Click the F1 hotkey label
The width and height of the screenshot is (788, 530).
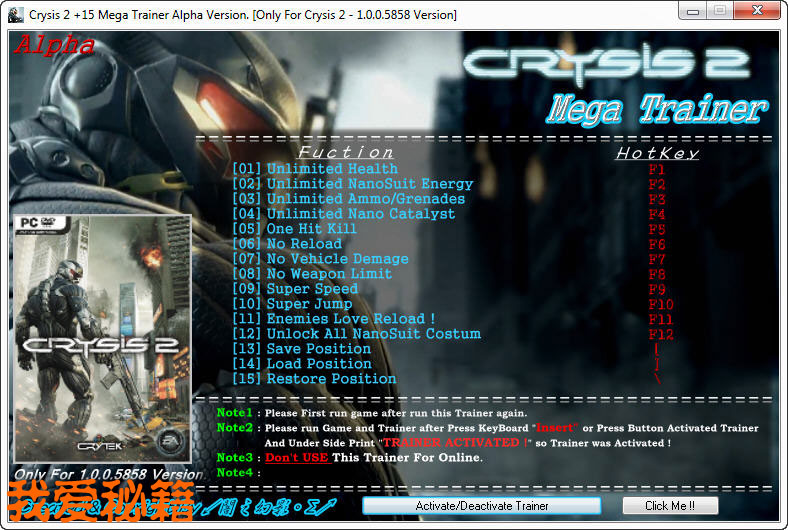[x=657, y=169]
